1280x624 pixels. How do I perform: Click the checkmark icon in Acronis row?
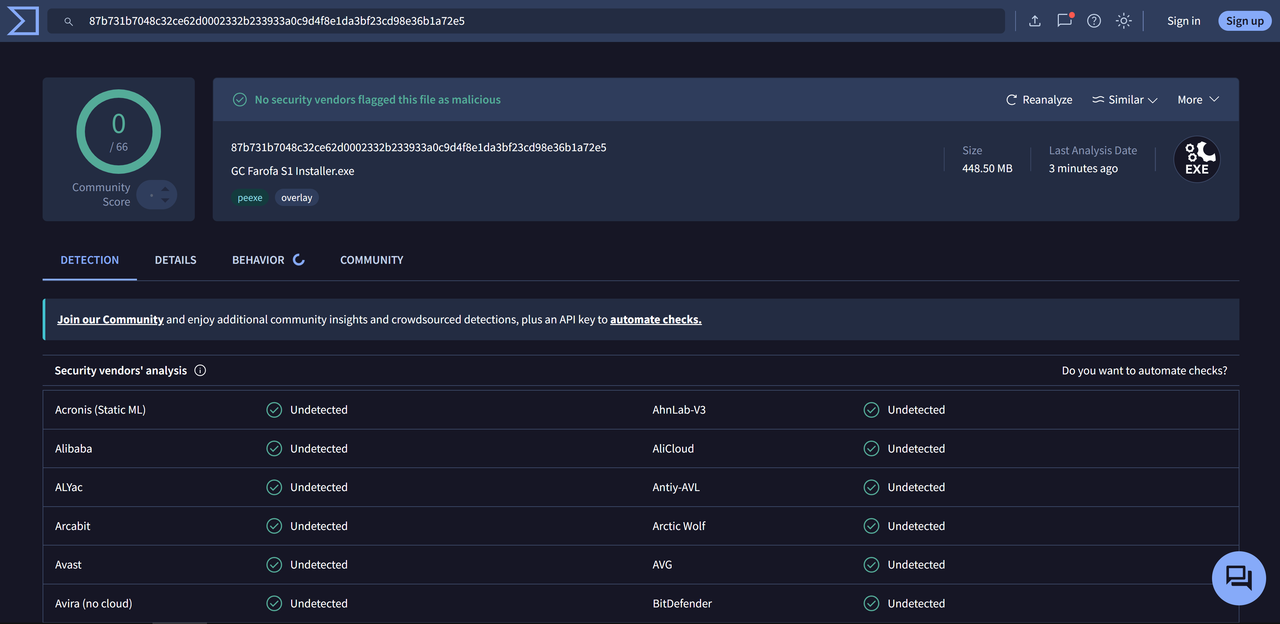tap(274, 410)
